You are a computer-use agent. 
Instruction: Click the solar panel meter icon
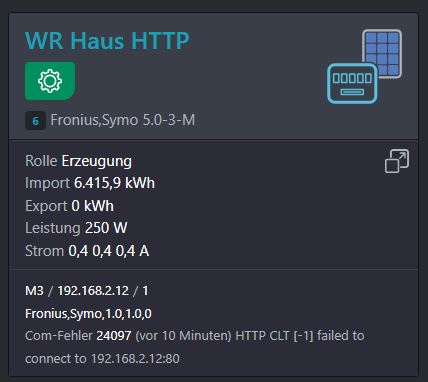[x=364, y=67]
